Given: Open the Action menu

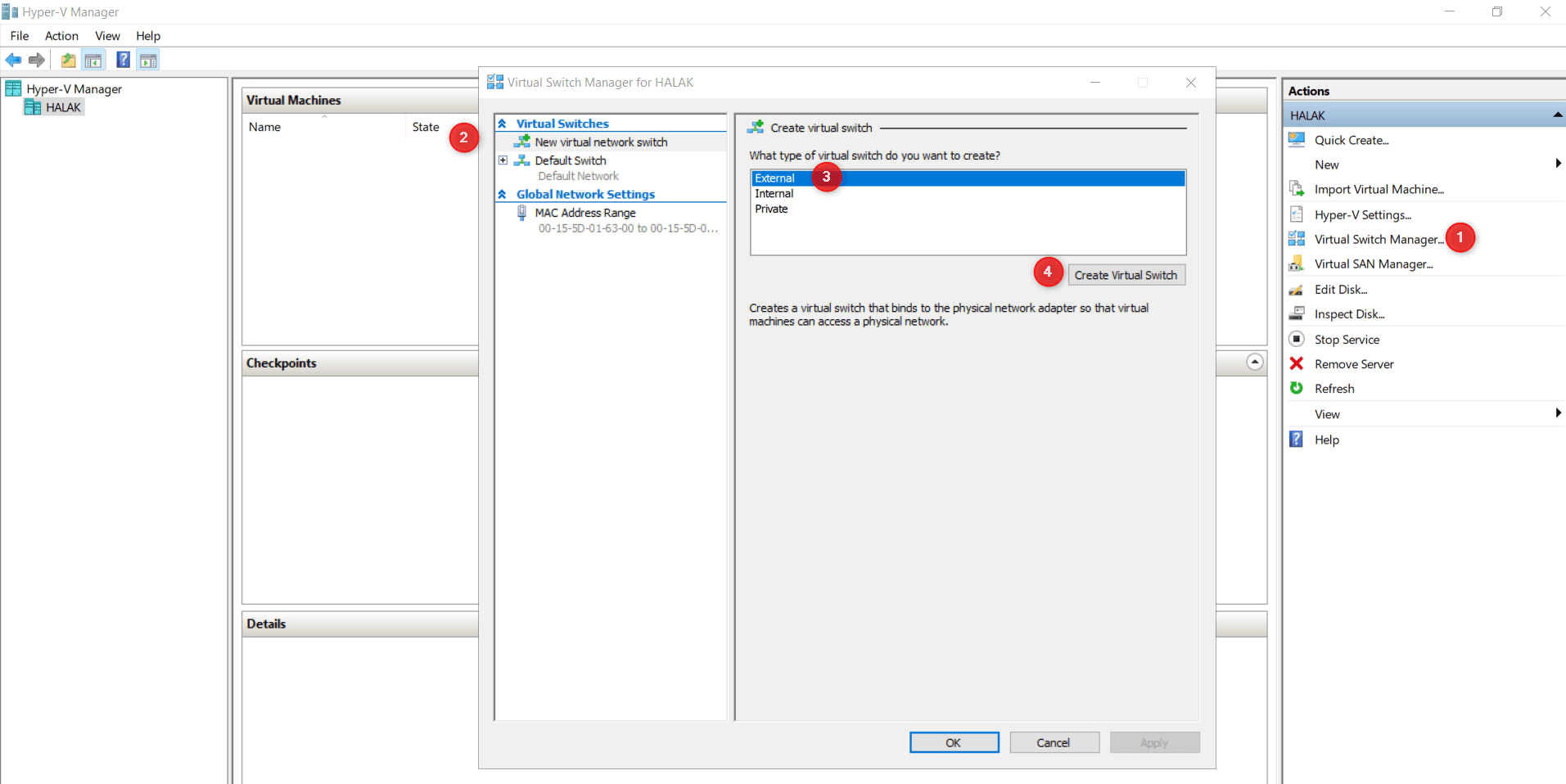Looking at the screenshot, I should pyautogui.click(x=61, y=36).
